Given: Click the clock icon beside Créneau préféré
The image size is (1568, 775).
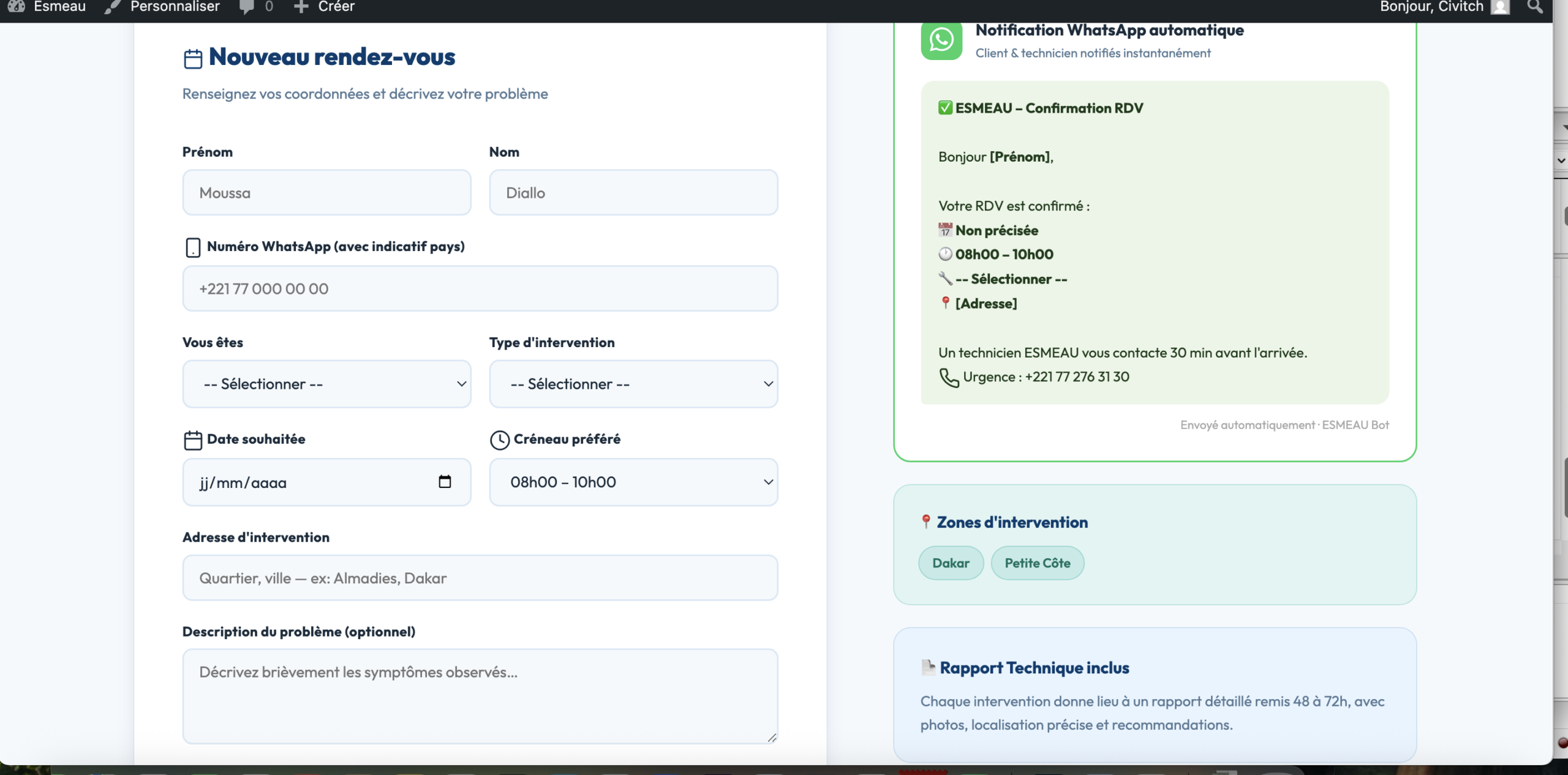Looking at the screenshot, I should click(499, 440).
